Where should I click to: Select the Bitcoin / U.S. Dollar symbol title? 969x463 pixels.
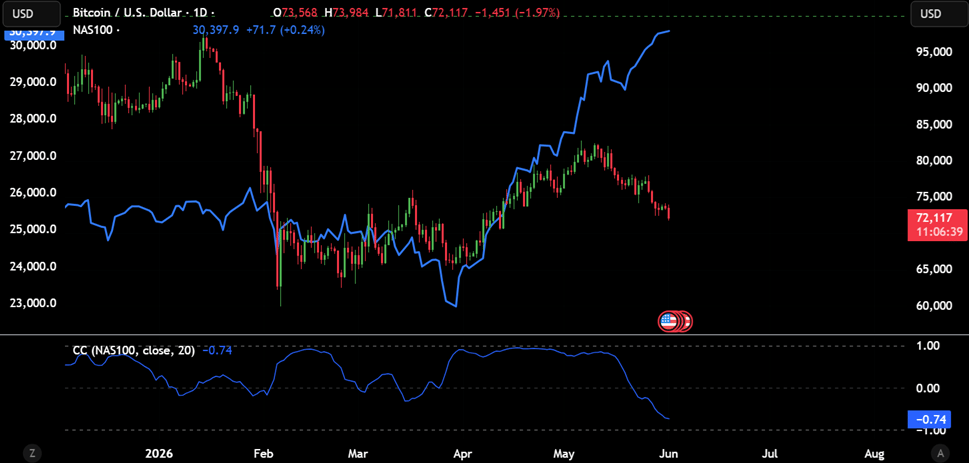(x=122, y=13)
